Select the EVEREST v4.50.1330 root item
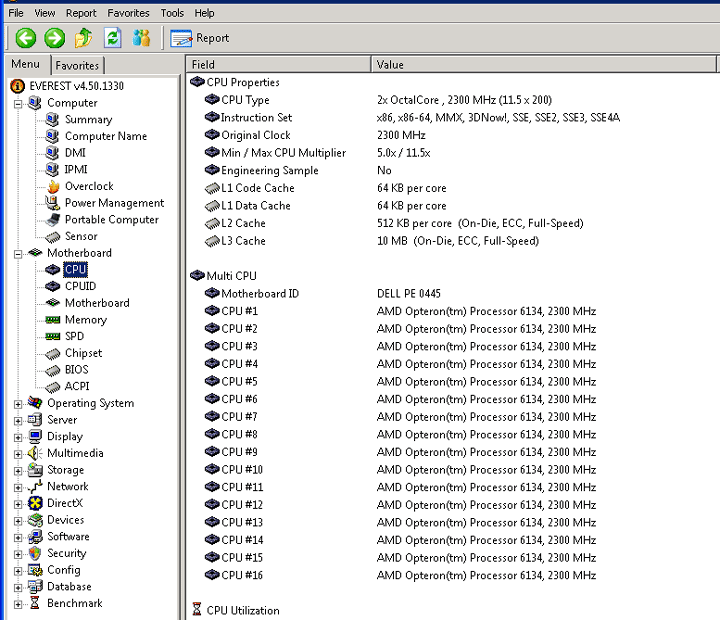Image resolution: width=720 pixels, height=620 pixels. (x=67, y=86)
